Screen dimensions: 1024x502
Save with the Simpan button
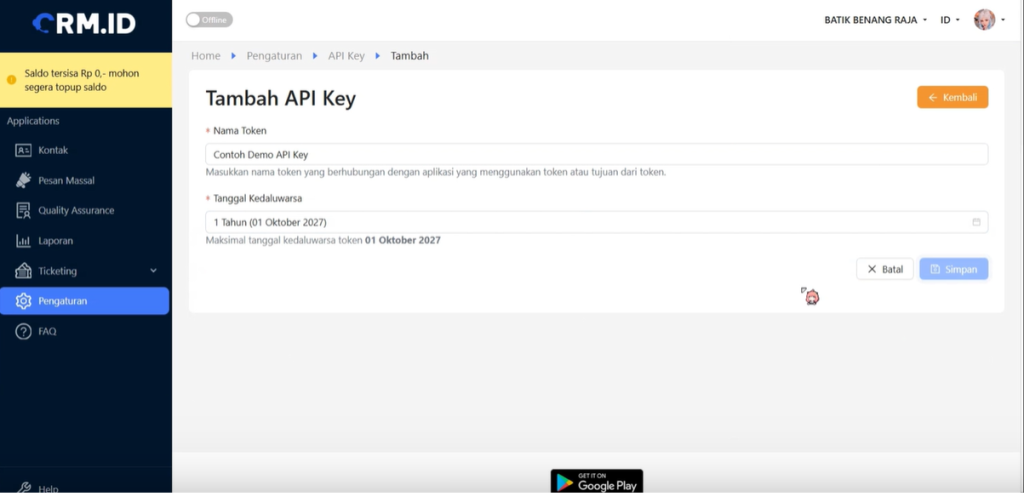tap(953, 269)
